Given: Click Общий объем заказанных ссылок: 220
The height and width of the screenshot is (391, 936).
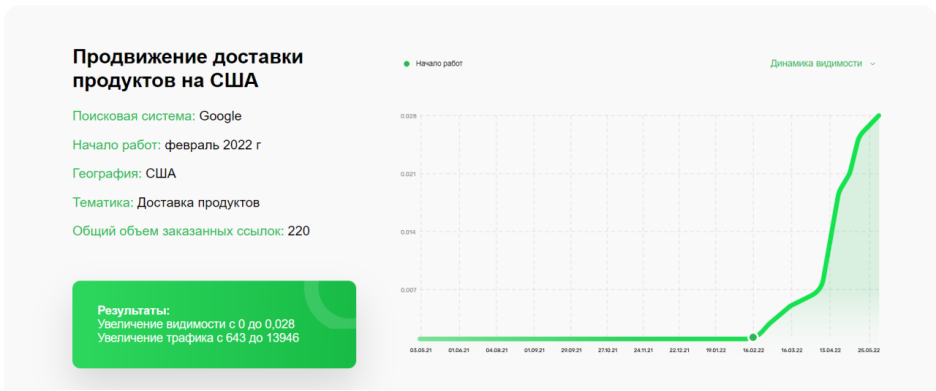Looking at the screenshot, I should tap(191, 232).
